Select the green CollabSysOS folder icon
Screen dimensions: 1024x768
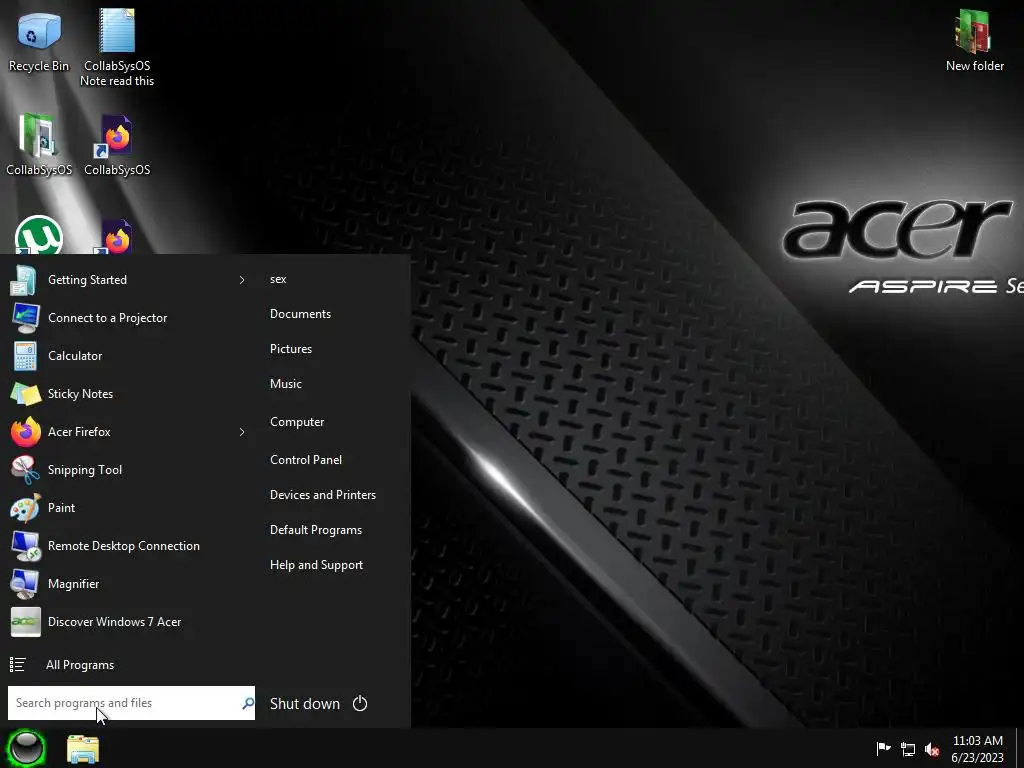click(37, 135)
